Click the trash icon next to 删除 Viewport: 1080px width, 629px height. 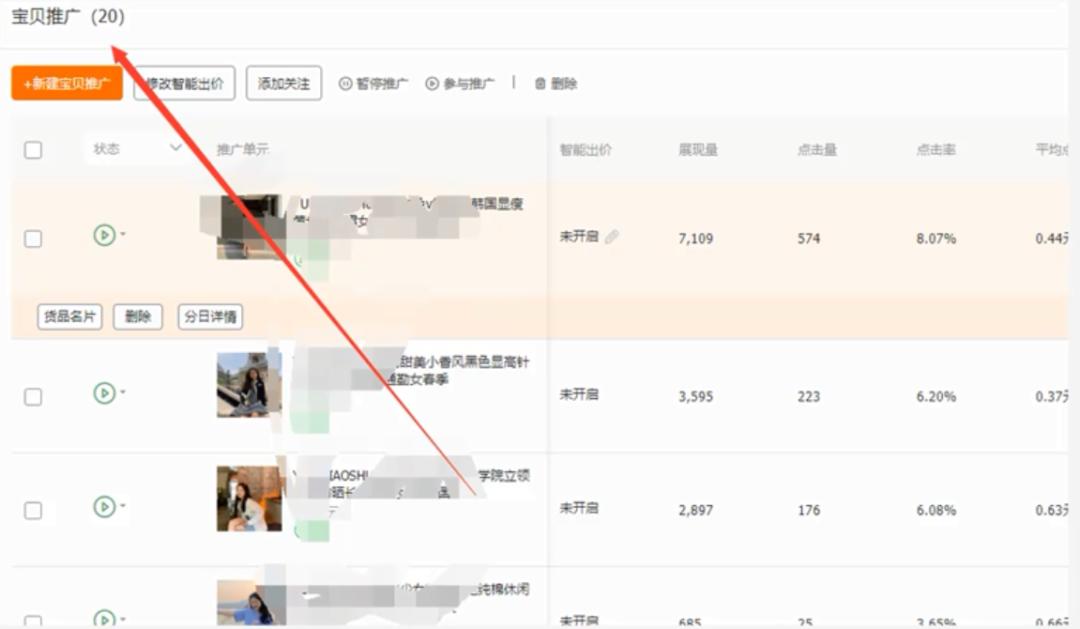[540, 83]
